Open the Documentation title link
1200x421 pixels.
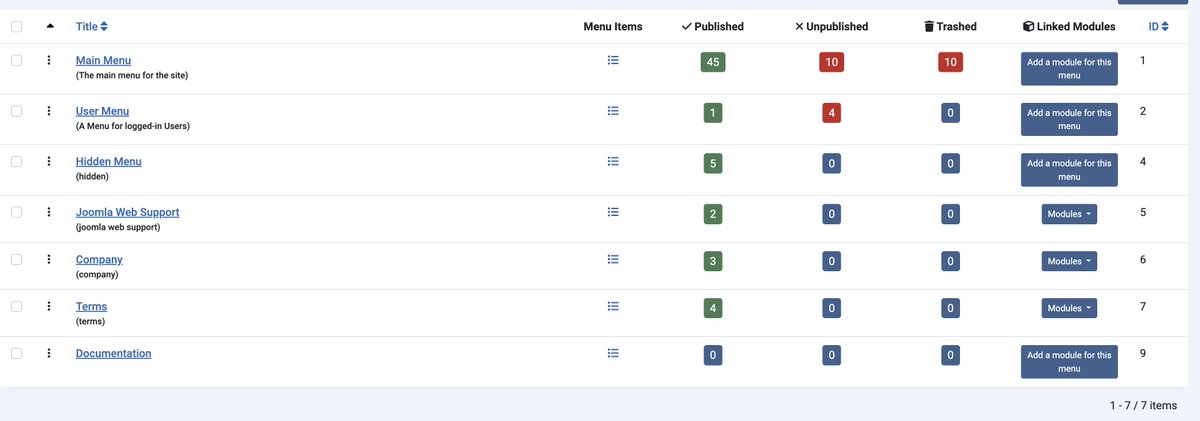point(114,353)
